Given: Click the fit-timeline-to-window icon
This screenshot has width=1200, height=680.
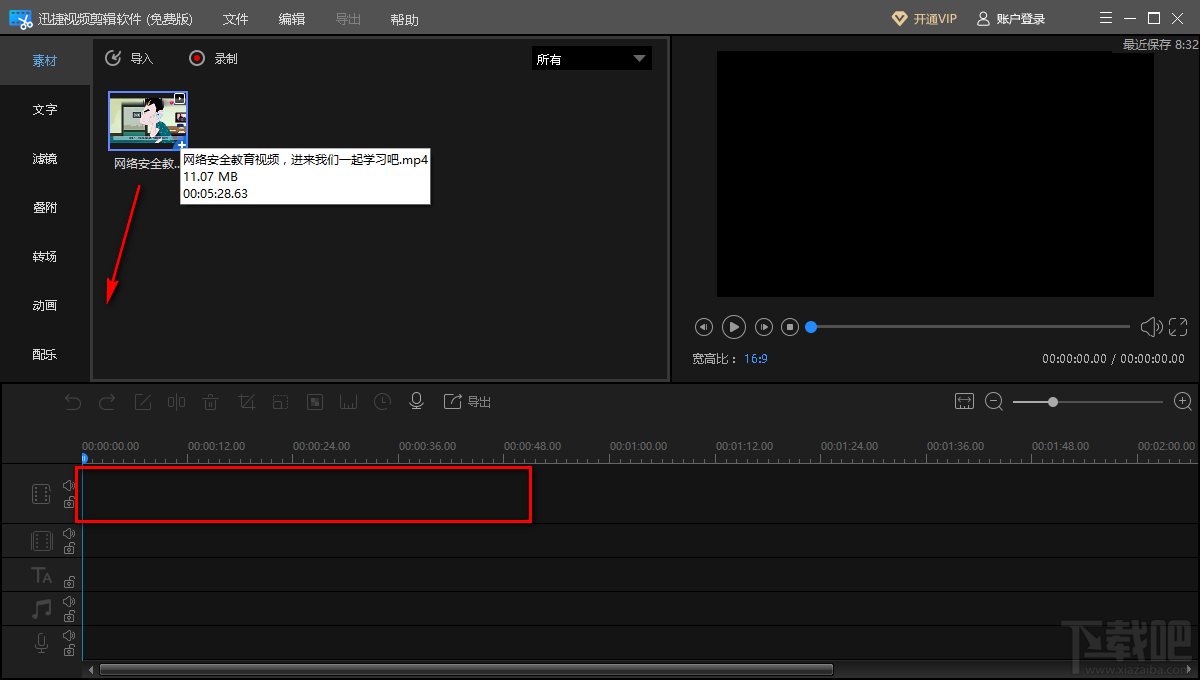Looking at the screenshot, I should pos(964,401).
